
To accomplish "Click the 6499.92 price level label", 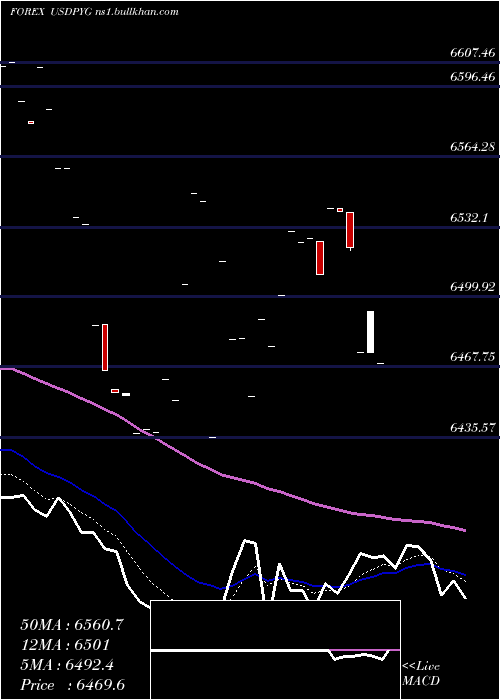I will [473, 287].
